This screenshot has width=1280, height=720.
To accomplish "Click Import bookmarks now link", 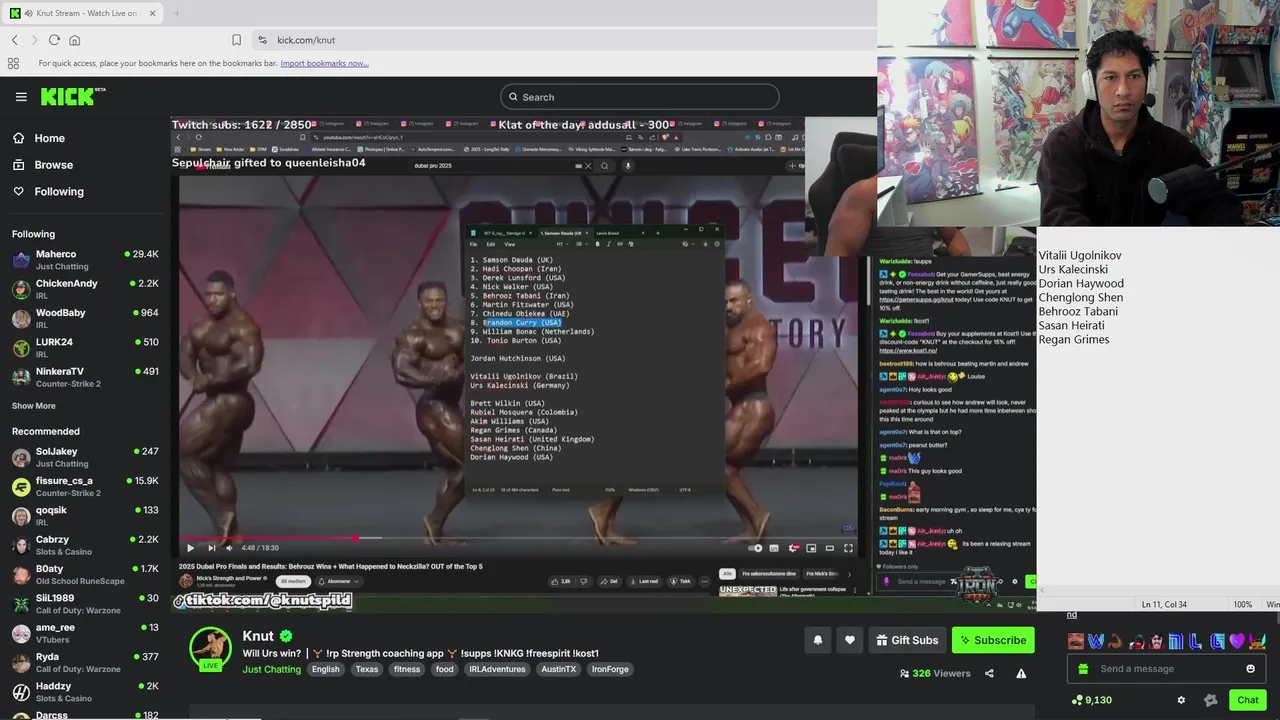I will coord(324,63).
